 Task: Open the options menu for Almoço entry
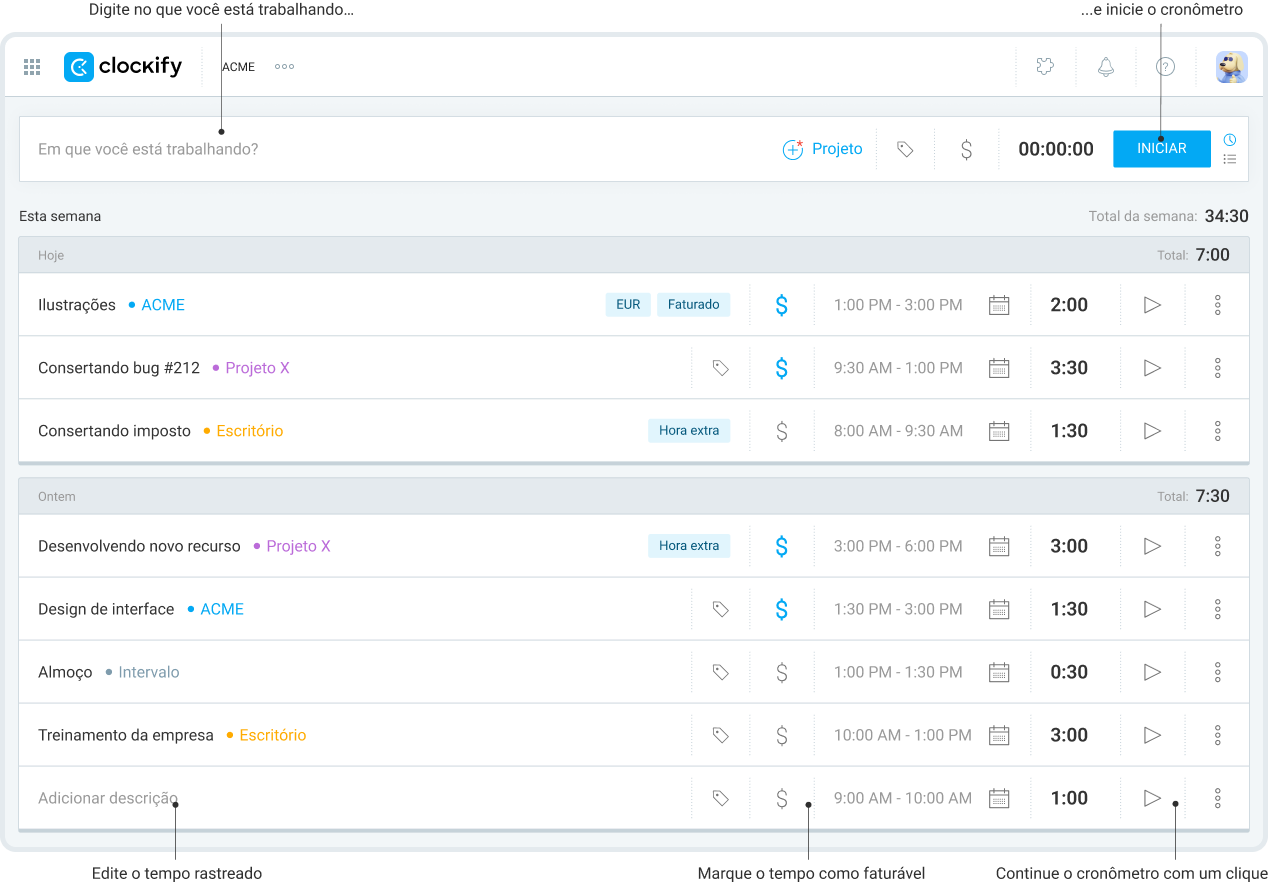1217,671
